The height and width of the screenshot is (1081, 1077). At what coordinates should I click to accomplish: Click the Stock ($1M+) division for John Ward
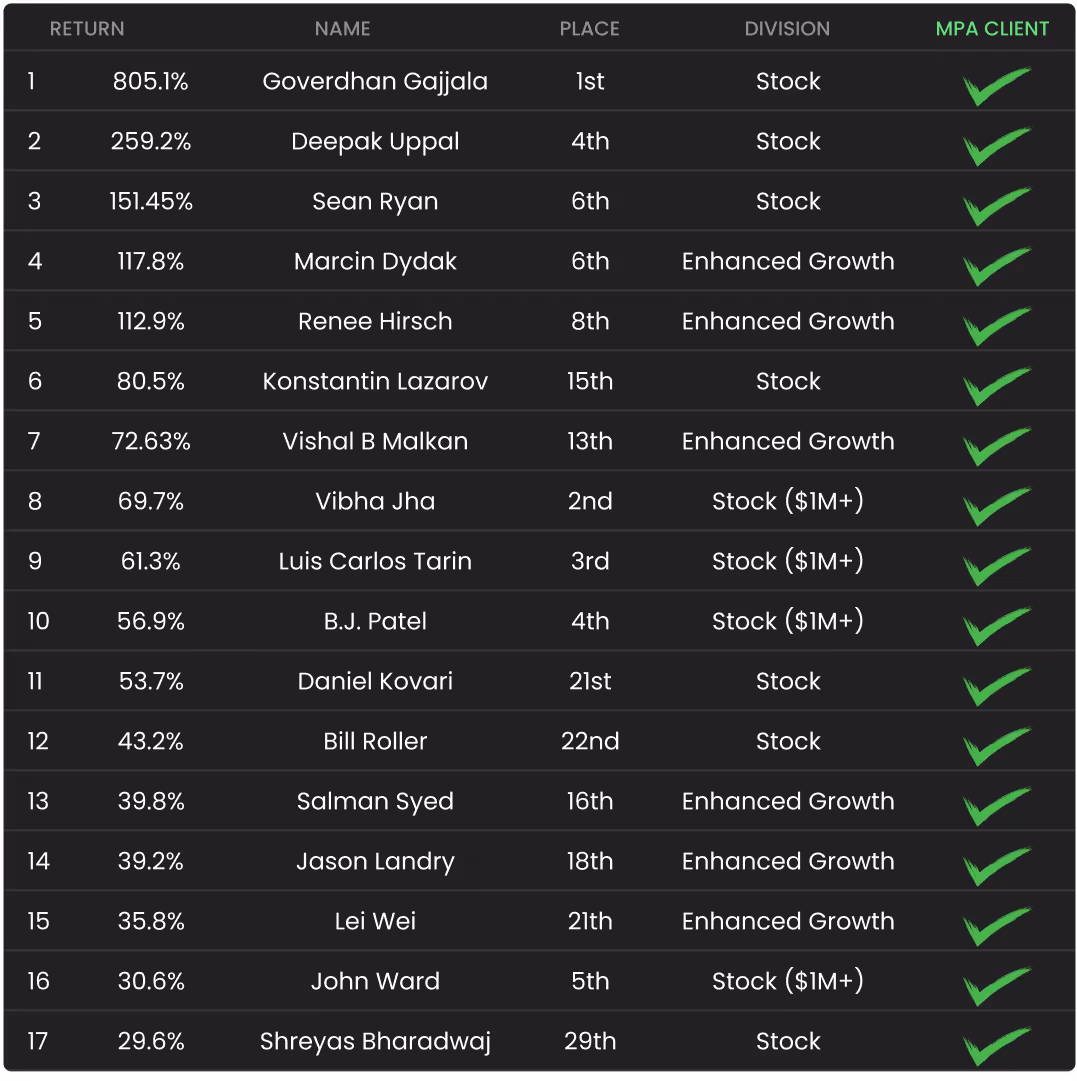tap(788, 981)
